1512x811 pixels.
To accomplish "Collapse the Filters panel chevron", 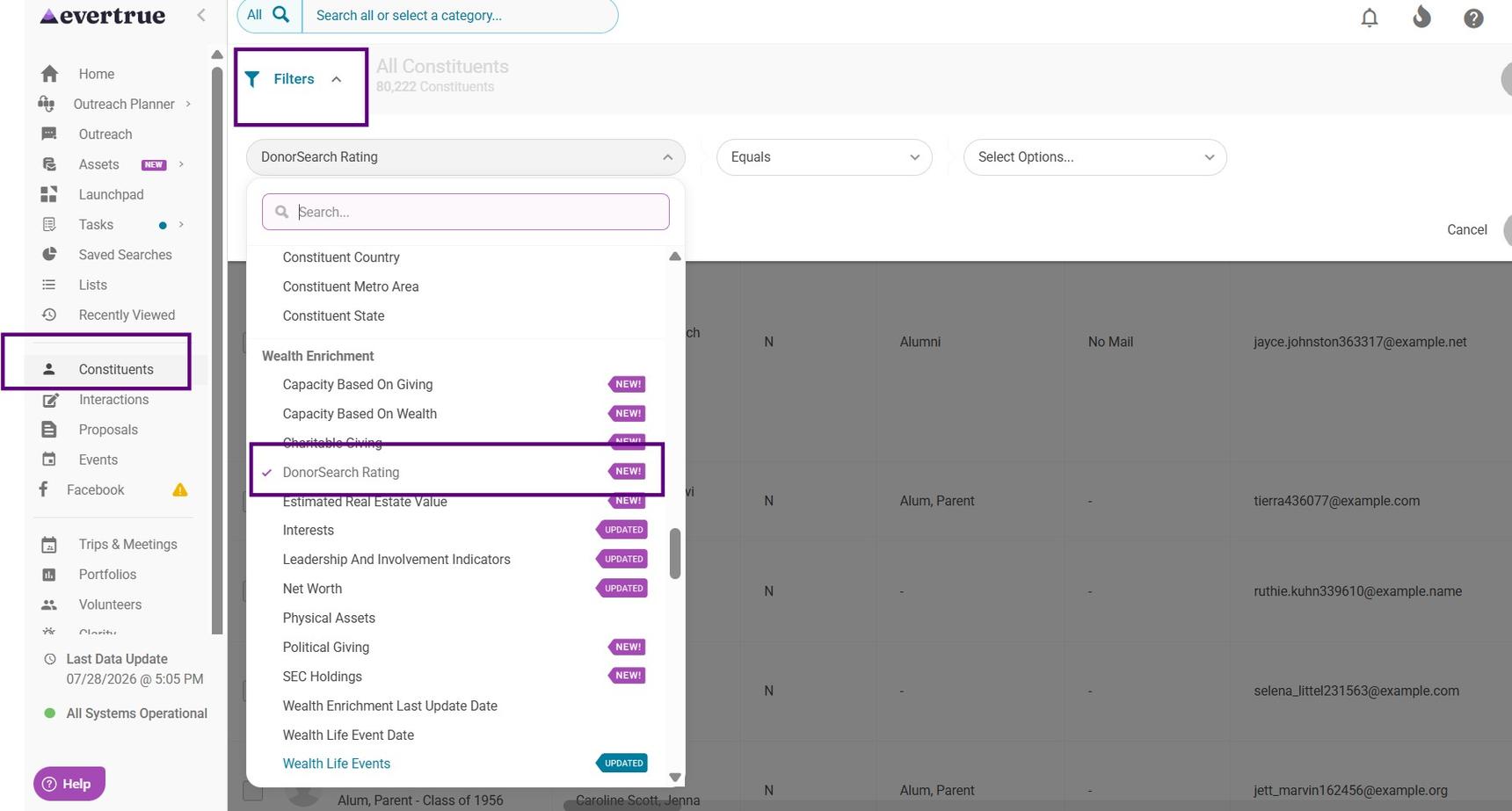I will 336,79.
